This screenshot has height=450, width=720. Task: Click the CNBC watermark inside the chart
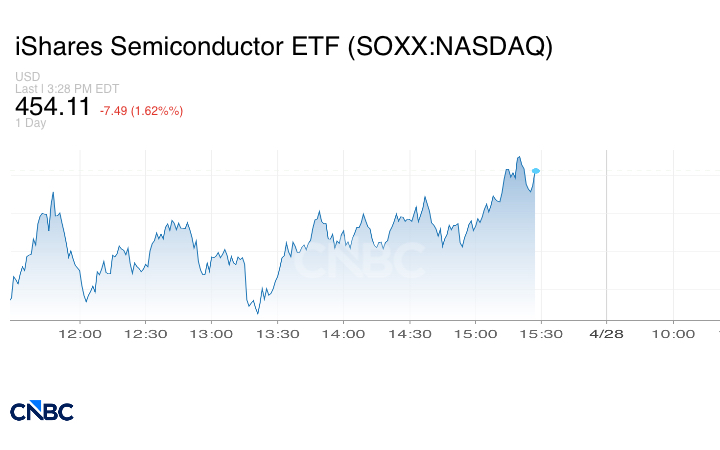point(358,262)
